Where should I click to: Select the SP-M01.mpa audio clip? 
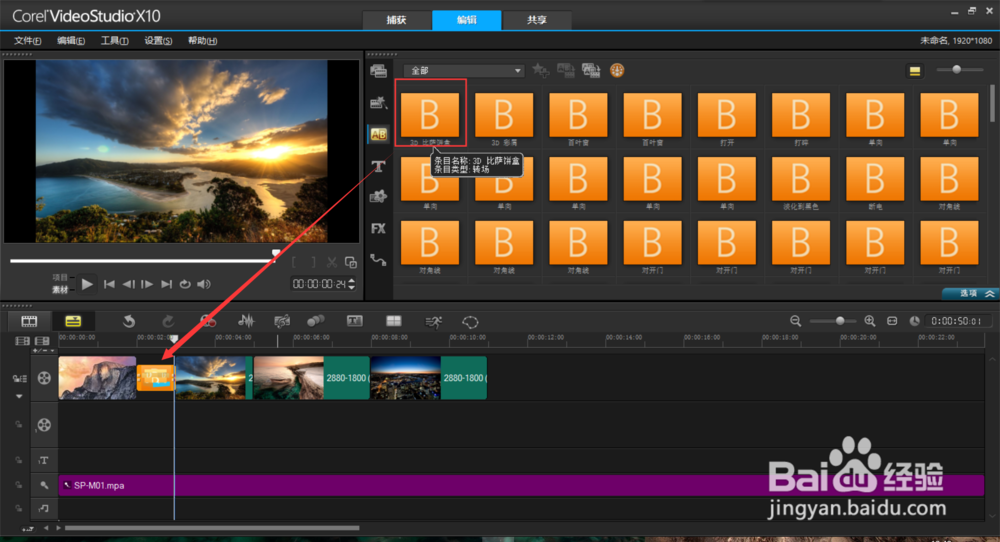[x=521, y=485]
